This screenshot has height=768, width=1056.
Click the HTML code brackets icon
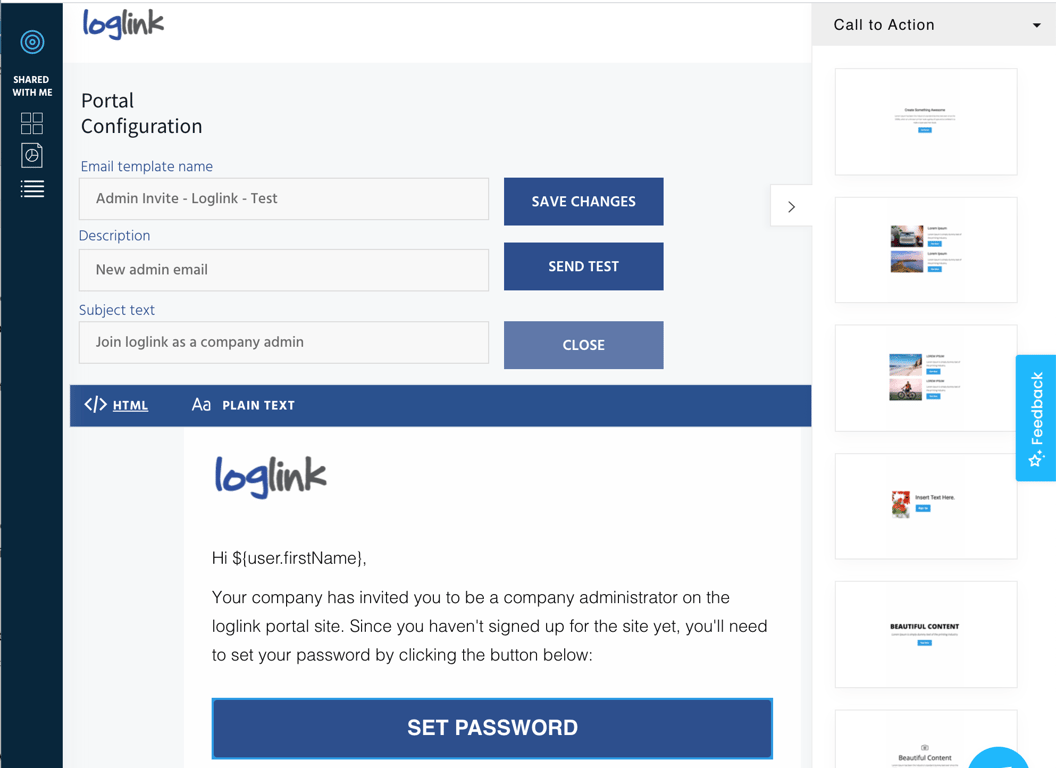click(x=95, y=405)
